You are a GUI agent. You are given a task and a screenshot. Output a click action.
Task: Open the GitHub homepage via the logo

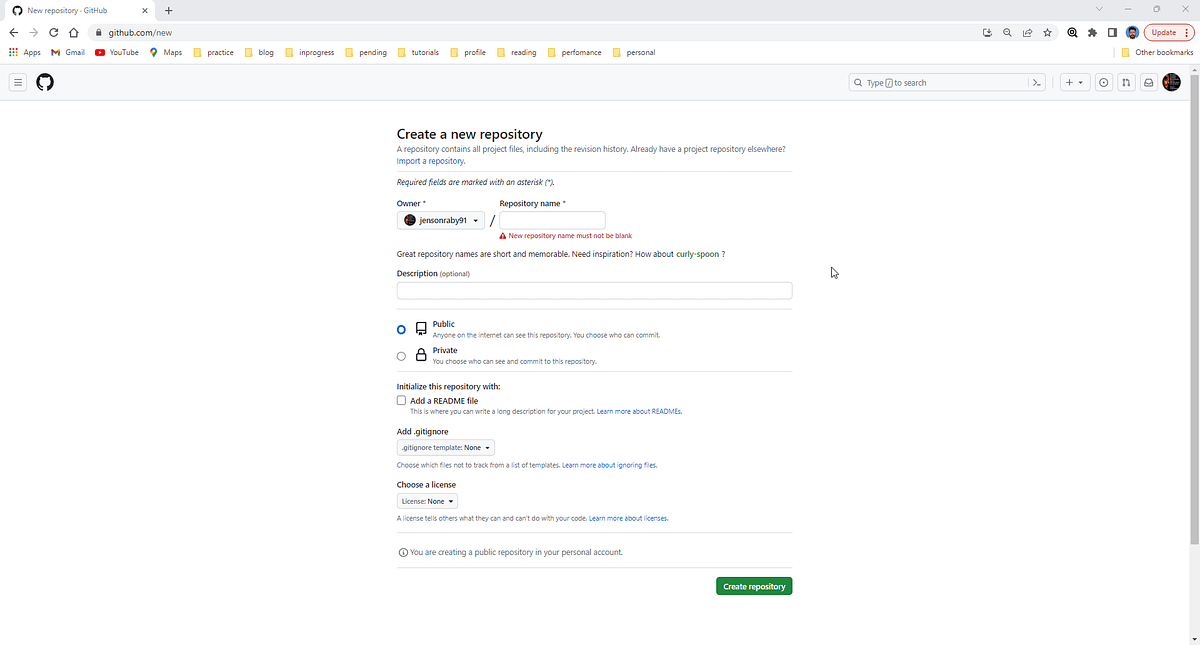tap(44, 82)
